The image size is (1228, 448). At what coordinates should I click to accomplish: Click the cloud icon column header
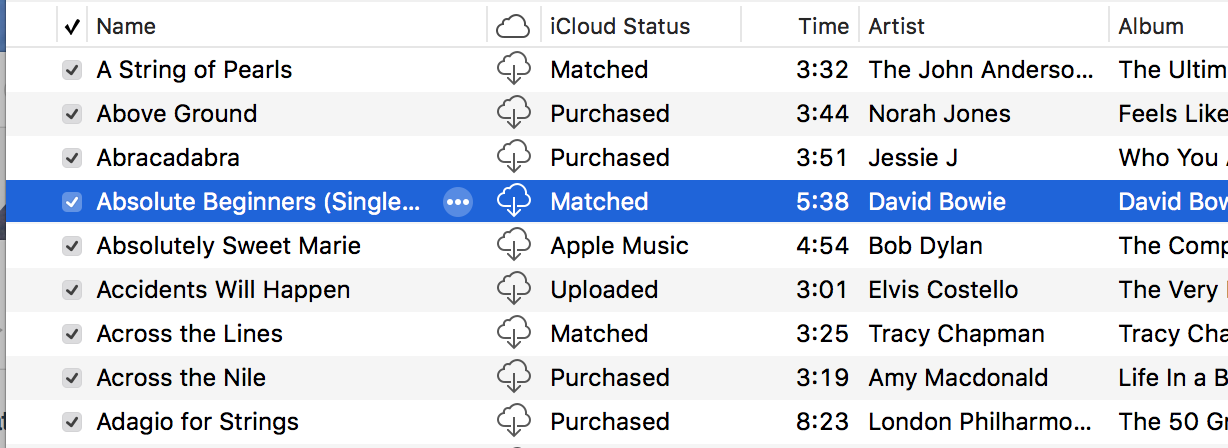tap(513, 26)
